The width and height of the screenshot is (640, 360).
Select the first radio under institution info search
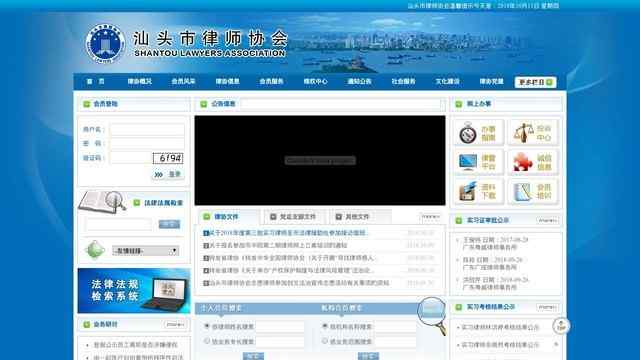coord(325,326)
